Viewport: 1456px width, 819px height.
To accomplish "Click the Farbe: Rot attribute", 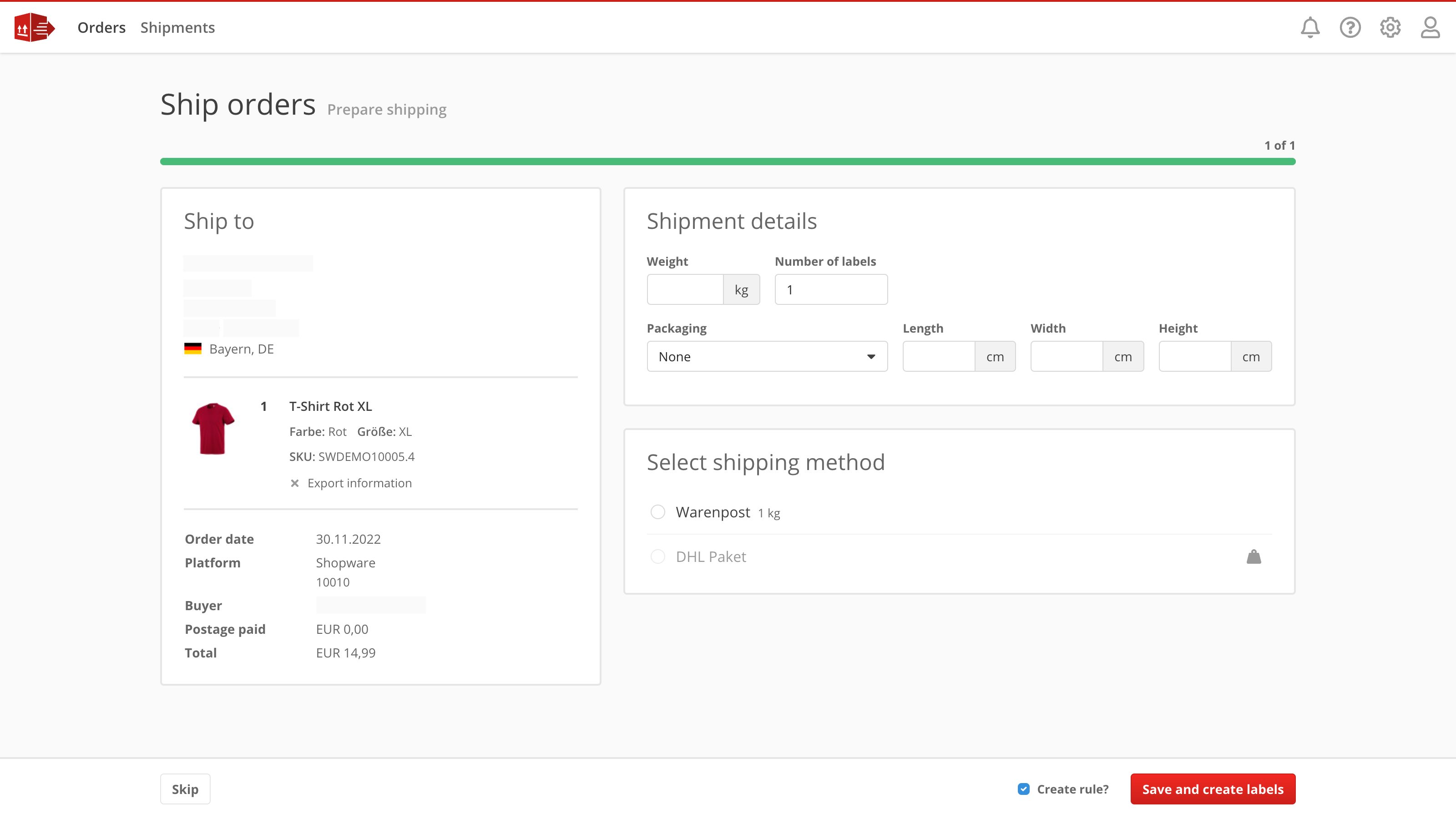I will pos(318,432).
